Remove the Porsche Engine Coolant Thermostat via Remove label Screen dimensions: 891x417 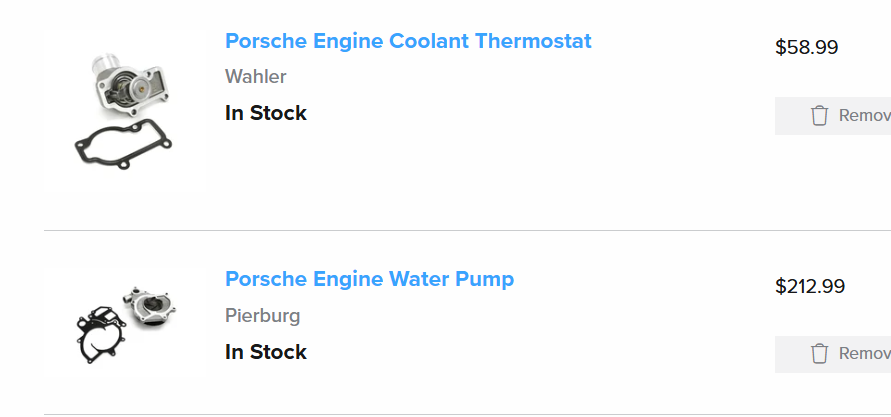coord(864,115)
